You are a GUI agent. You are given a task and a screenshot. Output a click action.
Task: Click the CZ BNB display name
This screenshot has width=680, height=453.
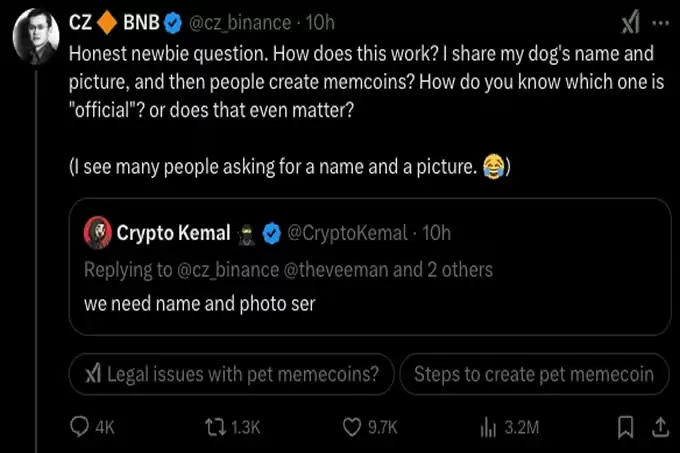pos(113,22)
